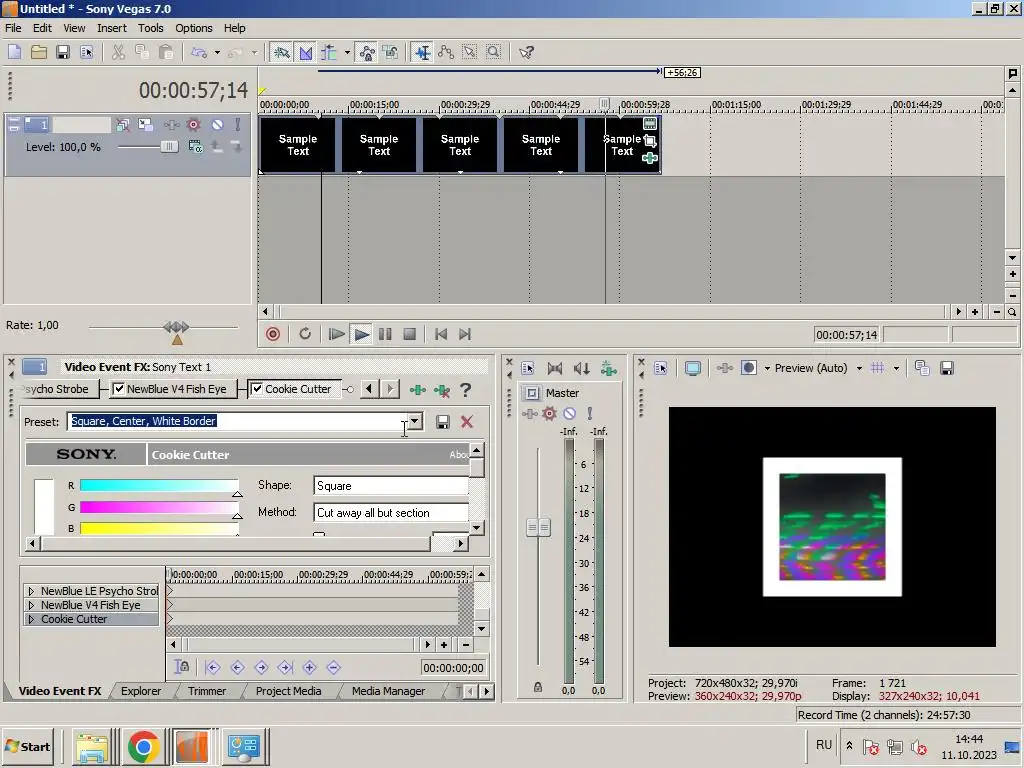The image size is (1024, 768).
Task: Open project properties icon in toolbar
Action: pyautogui.click(x=86, y=52)
